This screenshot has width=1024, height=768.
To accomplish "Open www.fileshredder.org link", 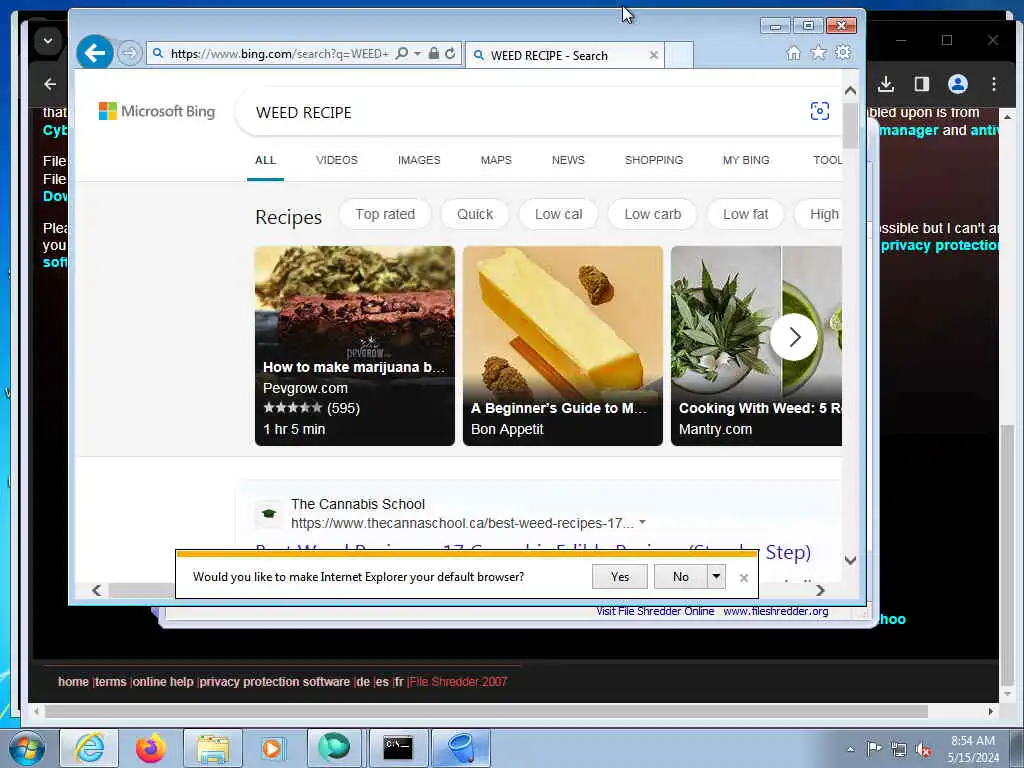I will pyautogui.click(x=776, y=611).
